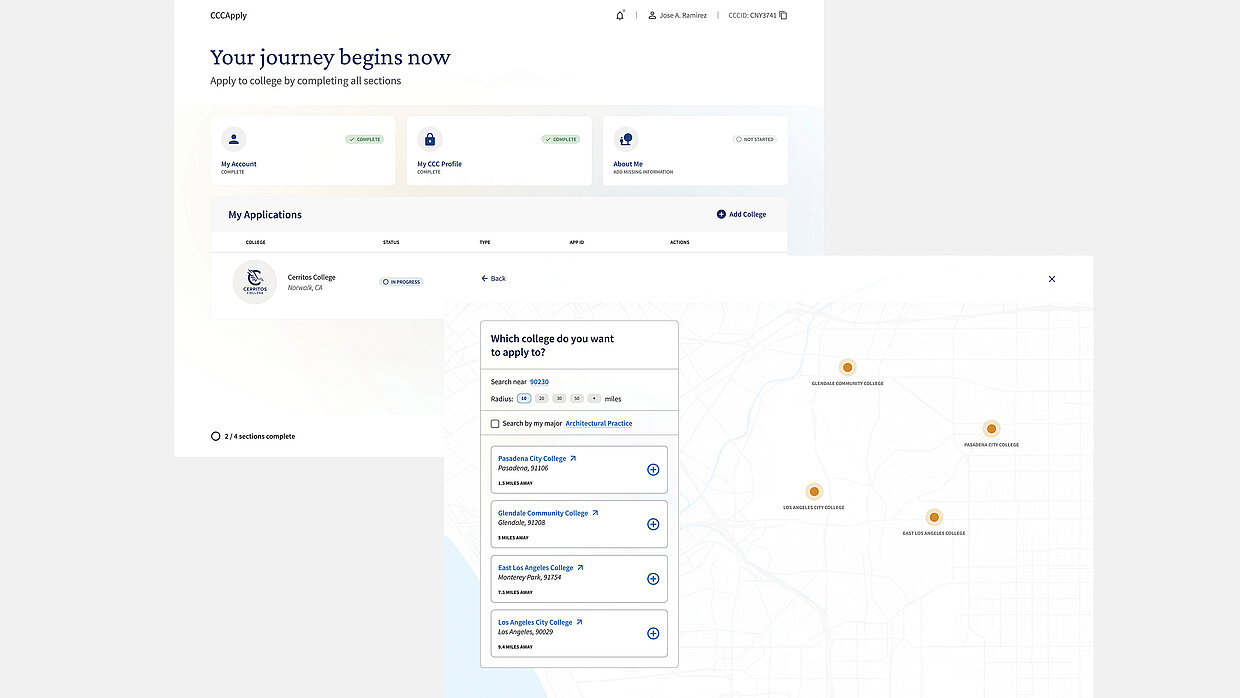
Task: Click the Add College button
Action: tap(741, 215)
